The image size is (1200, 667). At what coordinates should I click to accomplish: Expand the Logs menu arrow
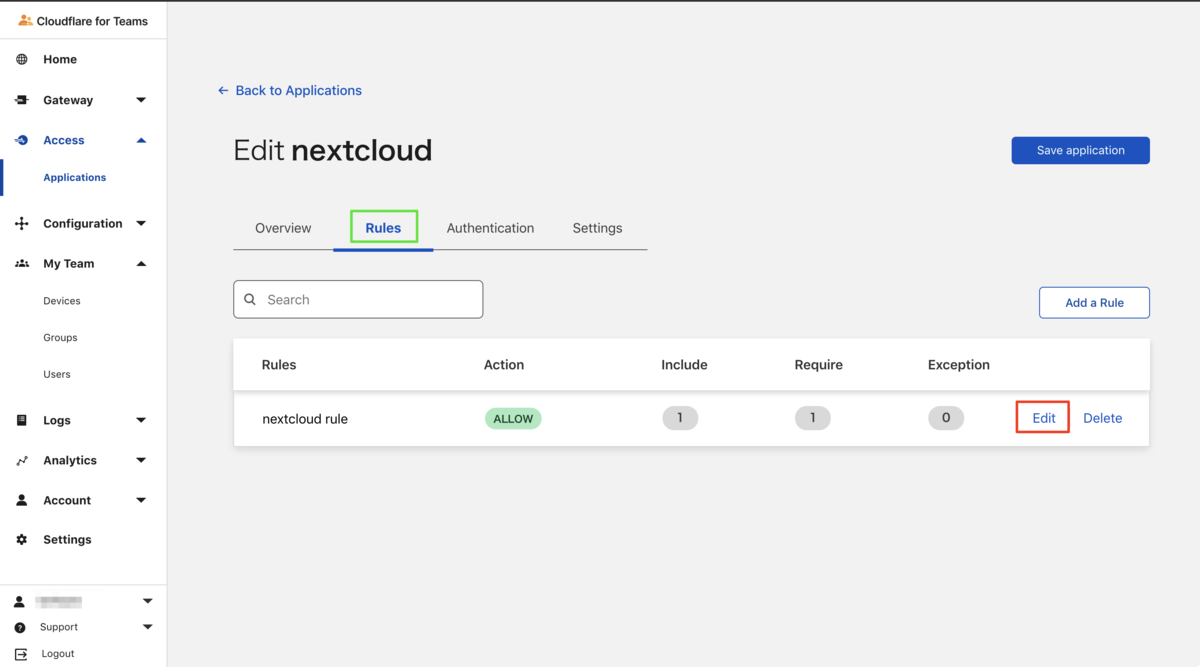pos(141,420)
